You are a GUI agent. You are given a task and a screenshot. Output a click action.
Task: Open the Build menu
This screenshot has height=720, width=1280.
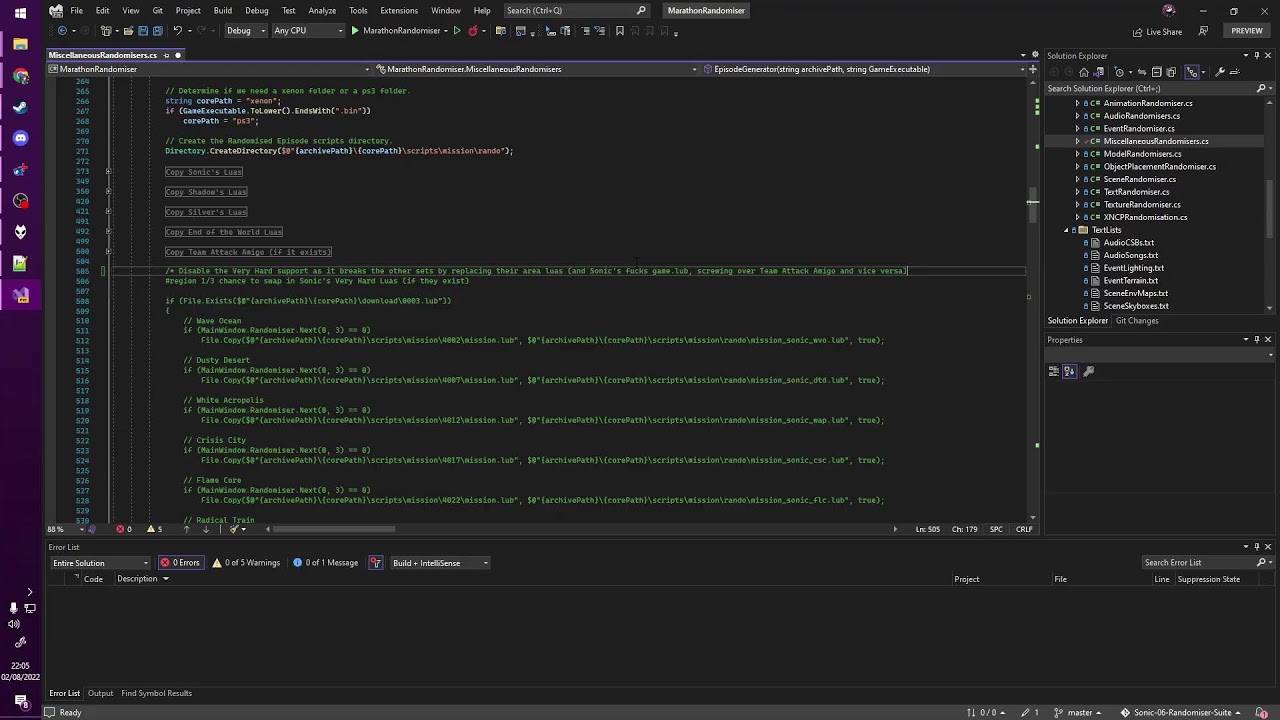pos(222,10)
